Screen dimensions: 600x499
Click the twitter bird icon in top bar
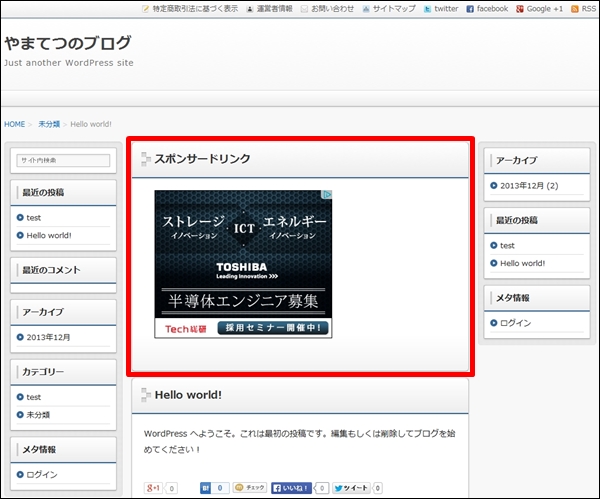pos(427,9)
